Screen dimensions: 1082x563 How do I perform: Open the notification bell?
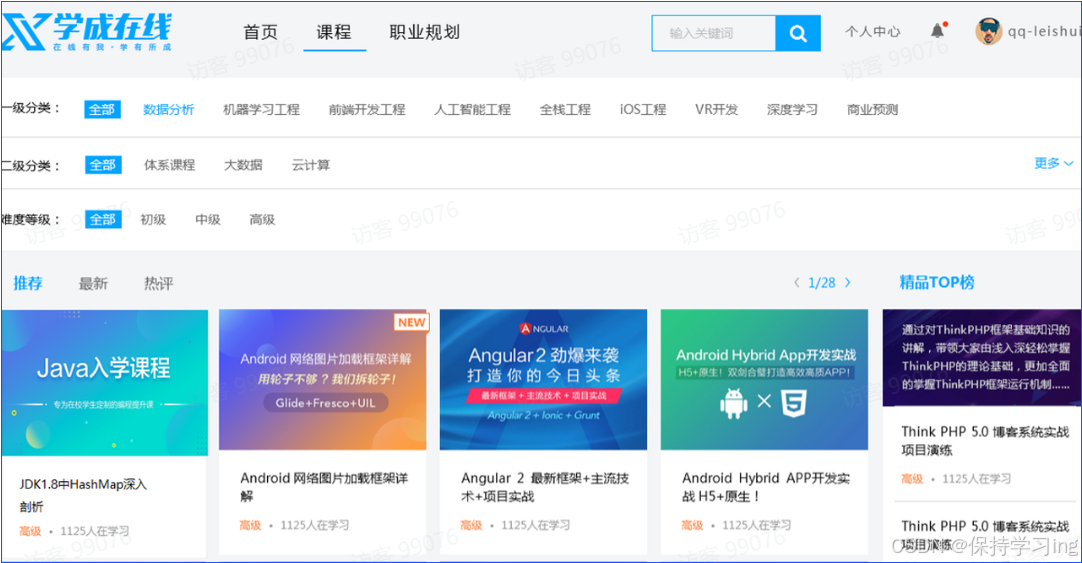tap(937, 30)
